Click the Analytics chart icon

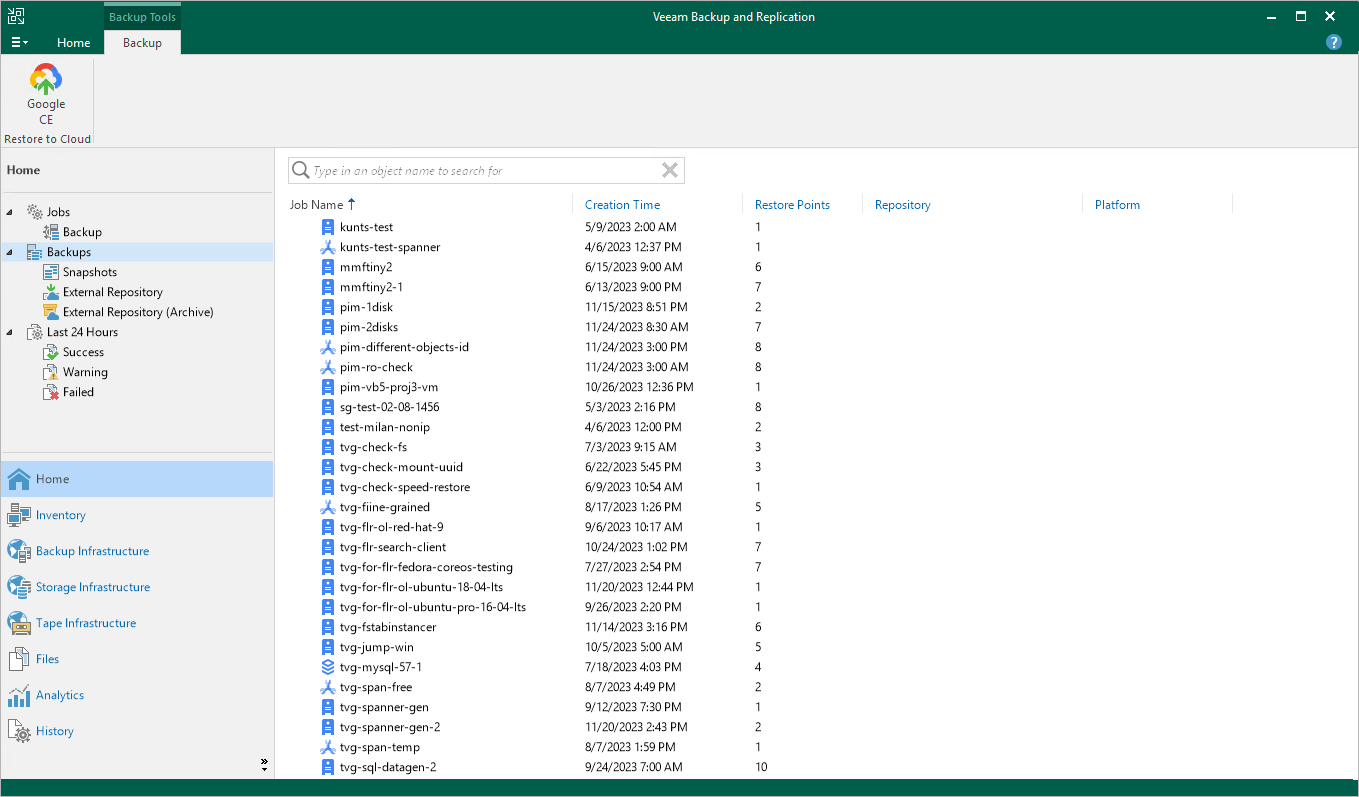19,695
